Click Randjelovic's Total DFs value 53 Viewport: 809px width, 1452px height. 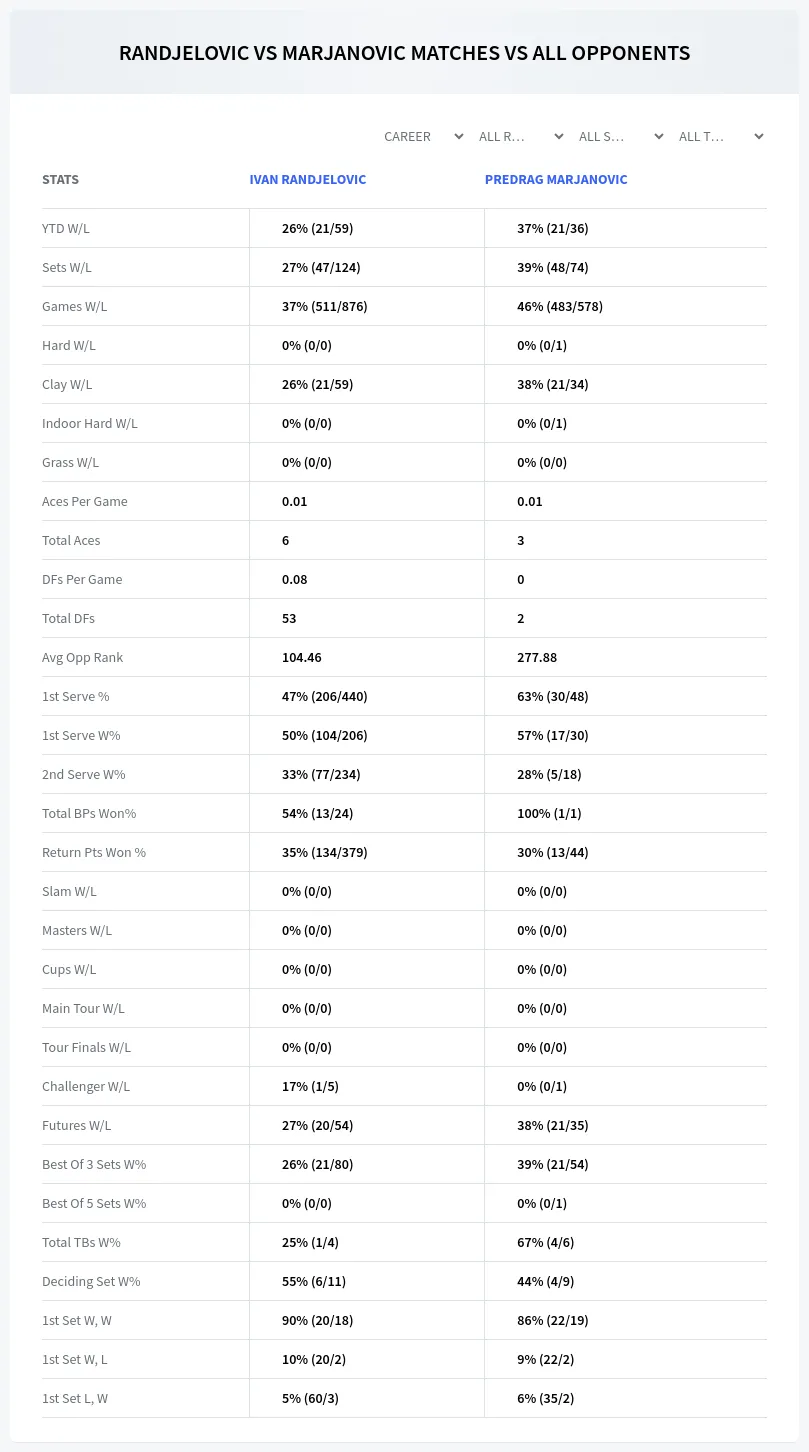click(x=289, y=618)
